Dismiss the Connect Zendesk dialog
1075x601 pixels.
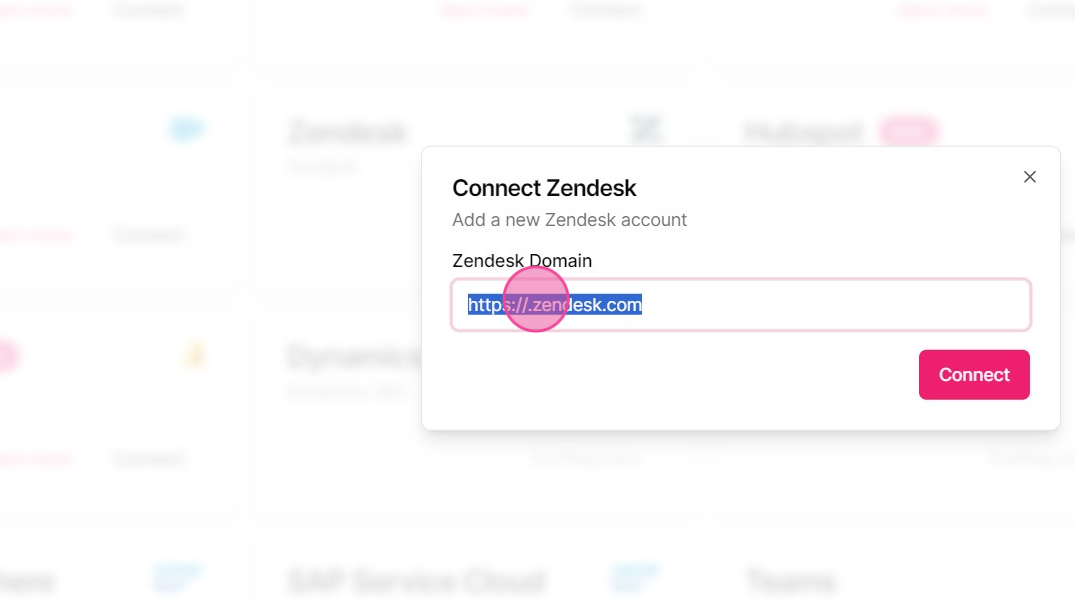(x=1029, y=176)
